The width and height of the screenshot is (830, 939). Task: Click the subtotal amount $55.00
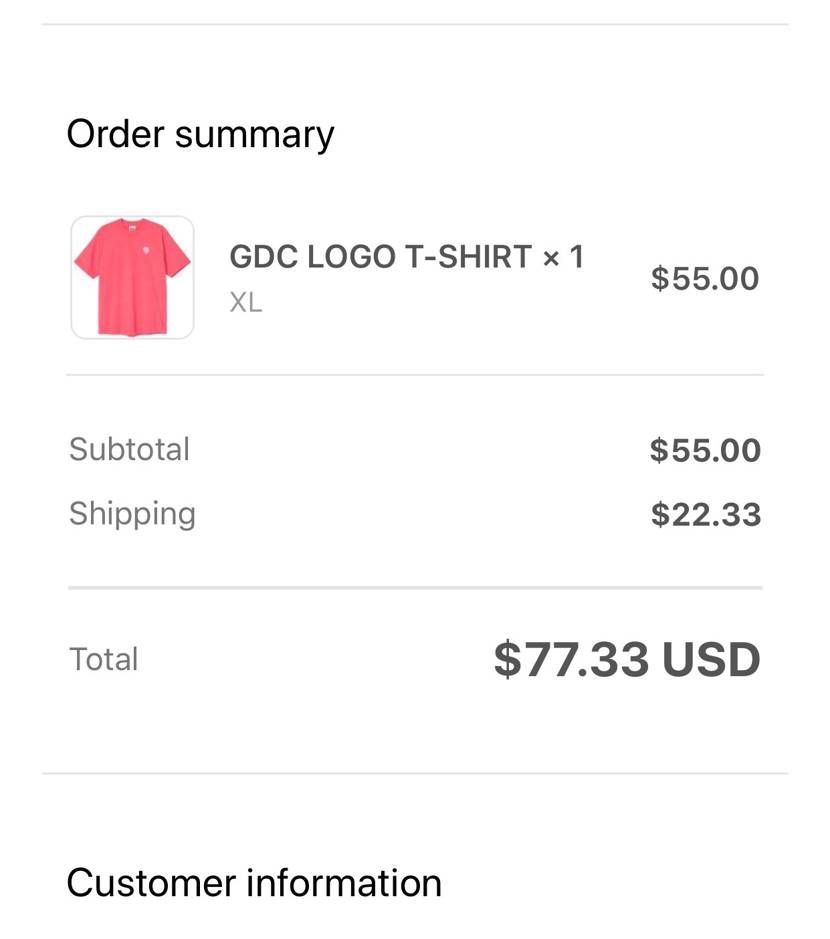coord(705,450)
